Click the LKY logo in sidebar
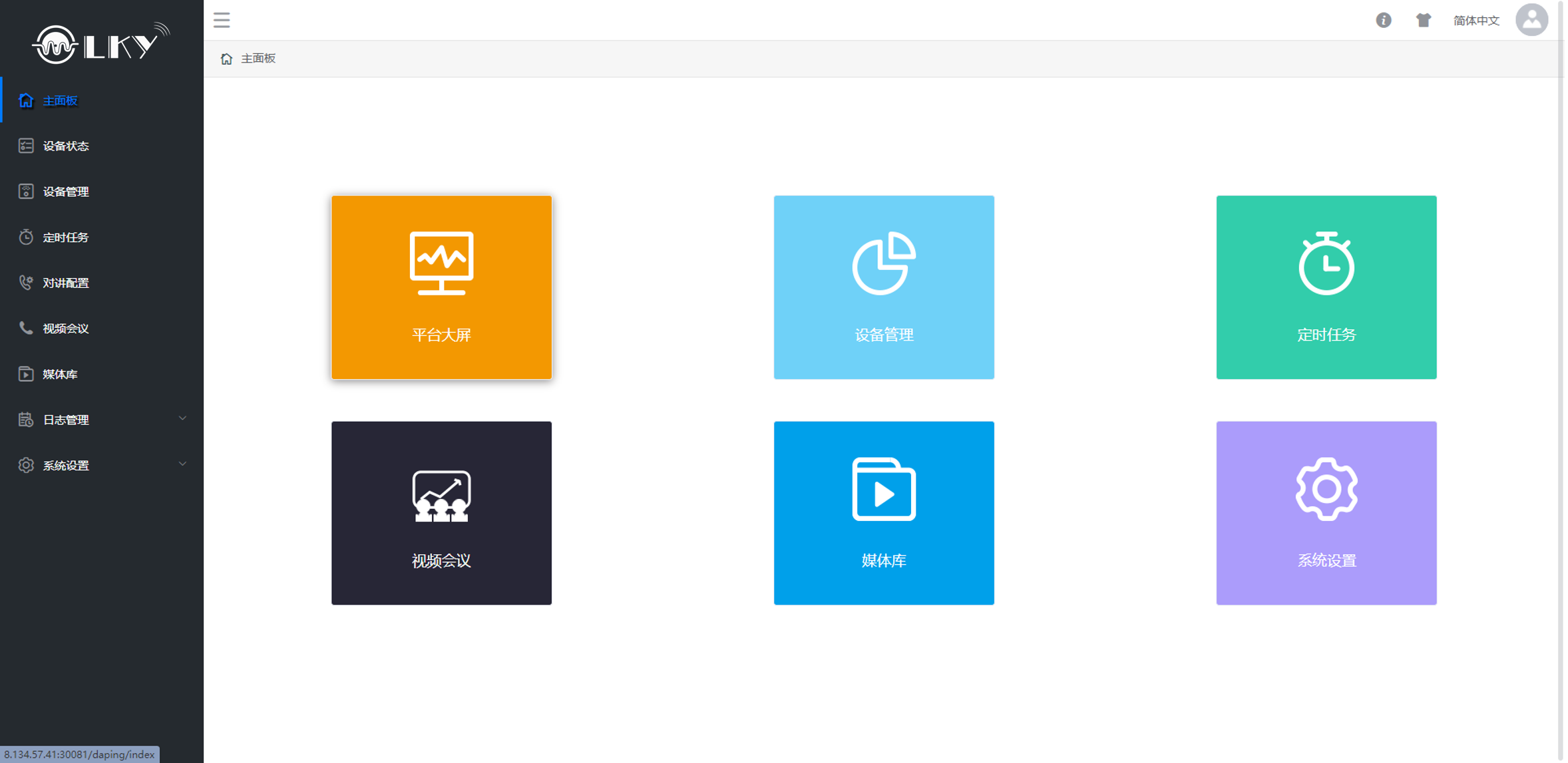The height and width of the screenshot is (763, 1568). tap(101, 44)
